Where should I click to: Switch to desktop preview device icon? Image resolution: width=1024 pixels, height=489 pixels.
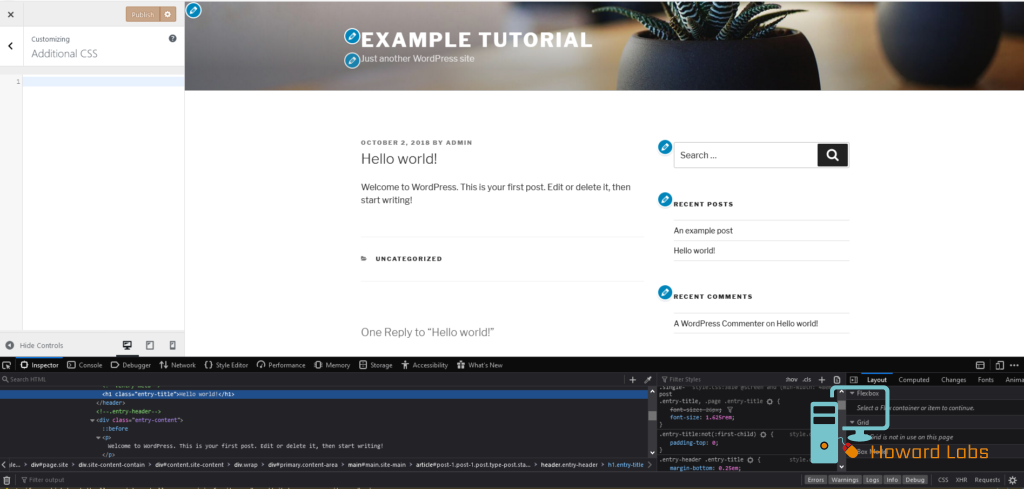click(x=127, y=345)
